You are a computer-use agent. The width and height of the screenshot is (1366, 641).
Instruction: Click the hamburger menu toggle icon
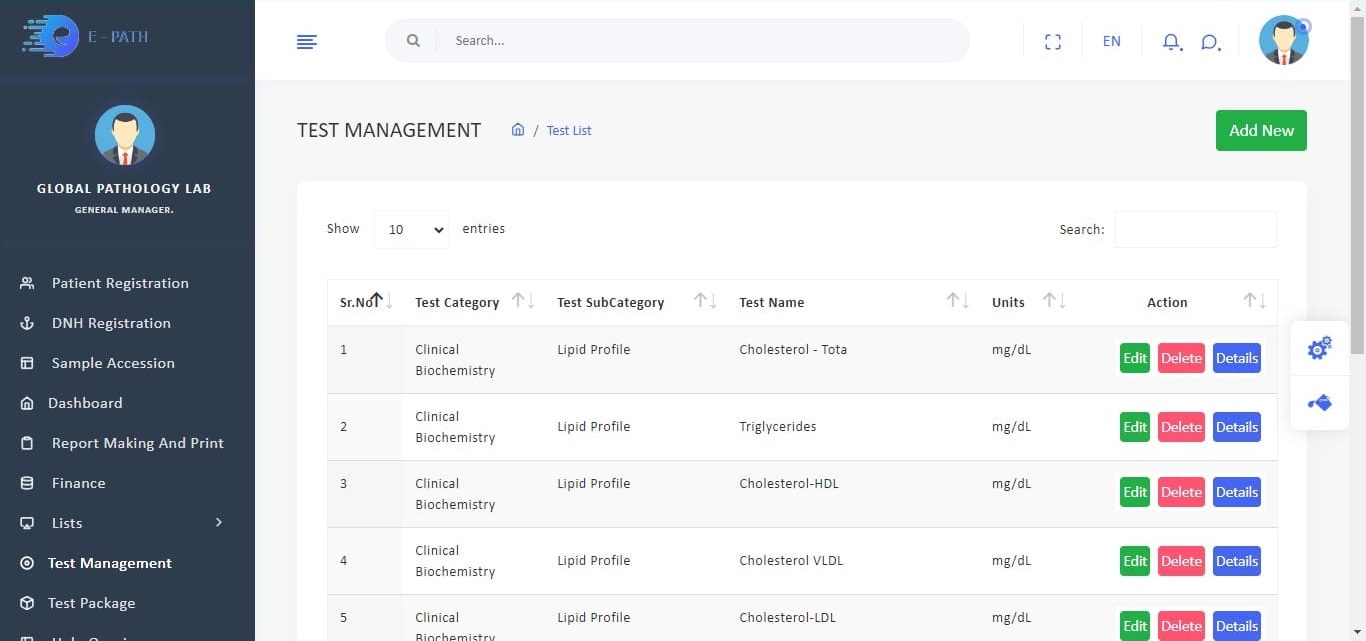pos(307,41)
